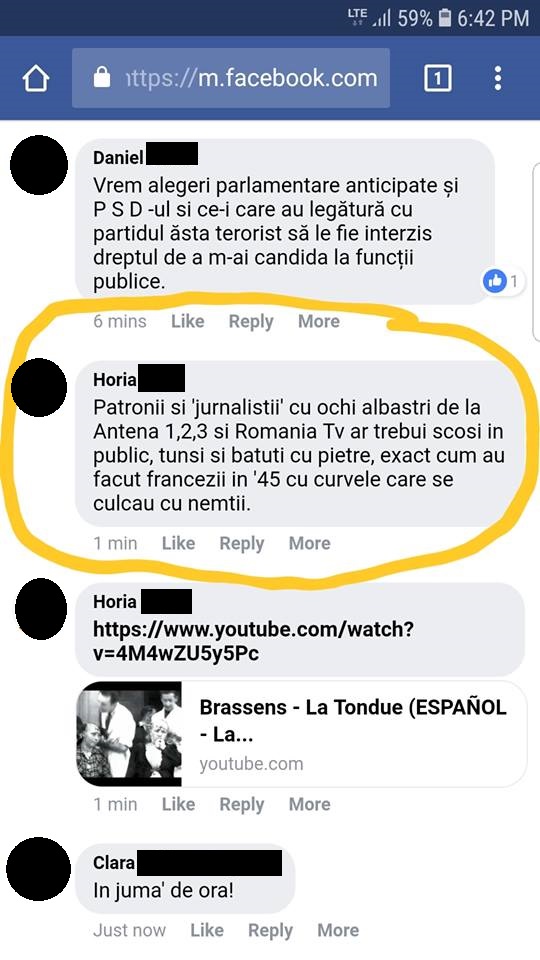Reply to Daniel's comment about alegeri parlamentare
This screenshot has height=960, width=540.
(251, 321)
